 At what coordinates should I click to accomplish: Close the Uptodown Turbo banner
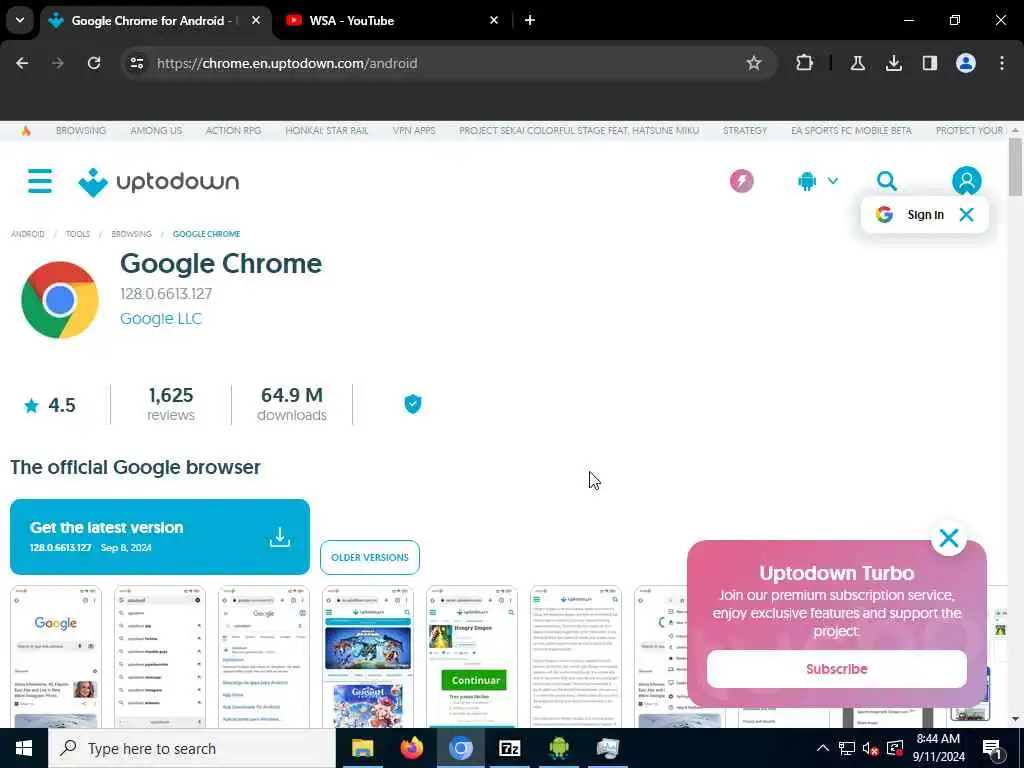(x=949, y=538)
